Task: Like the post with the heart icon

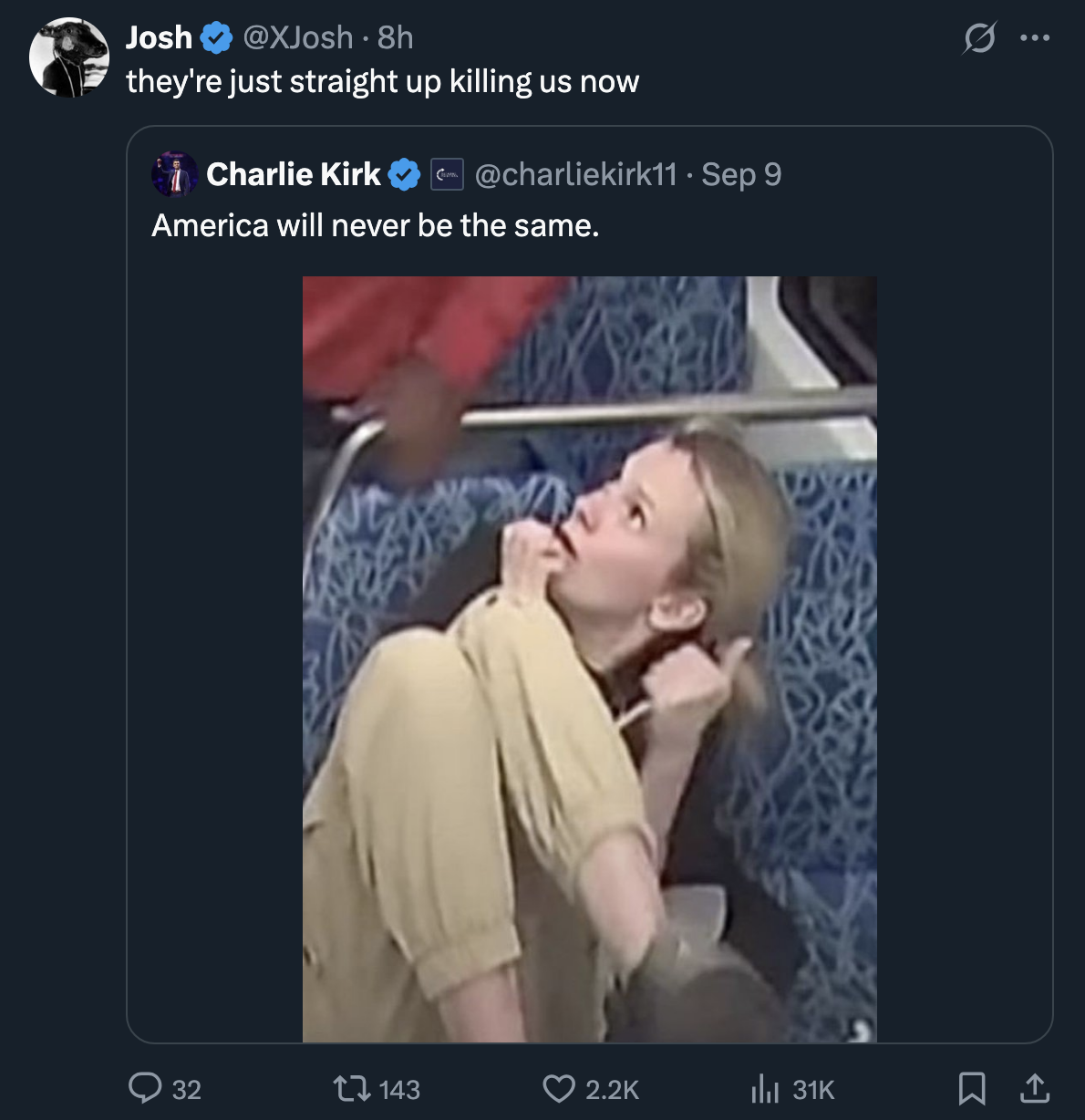Action: 559,1088
